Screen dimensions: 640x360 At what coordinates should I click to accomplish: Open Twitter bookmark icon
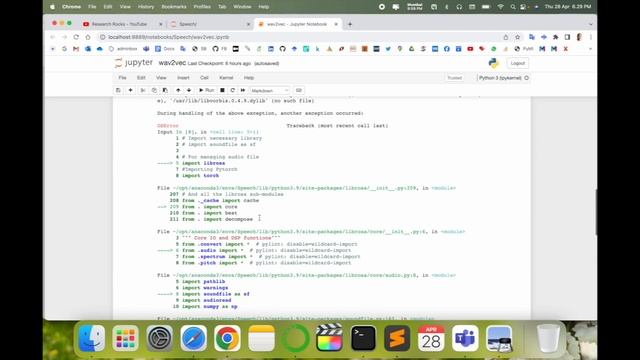tap(388, 49)
